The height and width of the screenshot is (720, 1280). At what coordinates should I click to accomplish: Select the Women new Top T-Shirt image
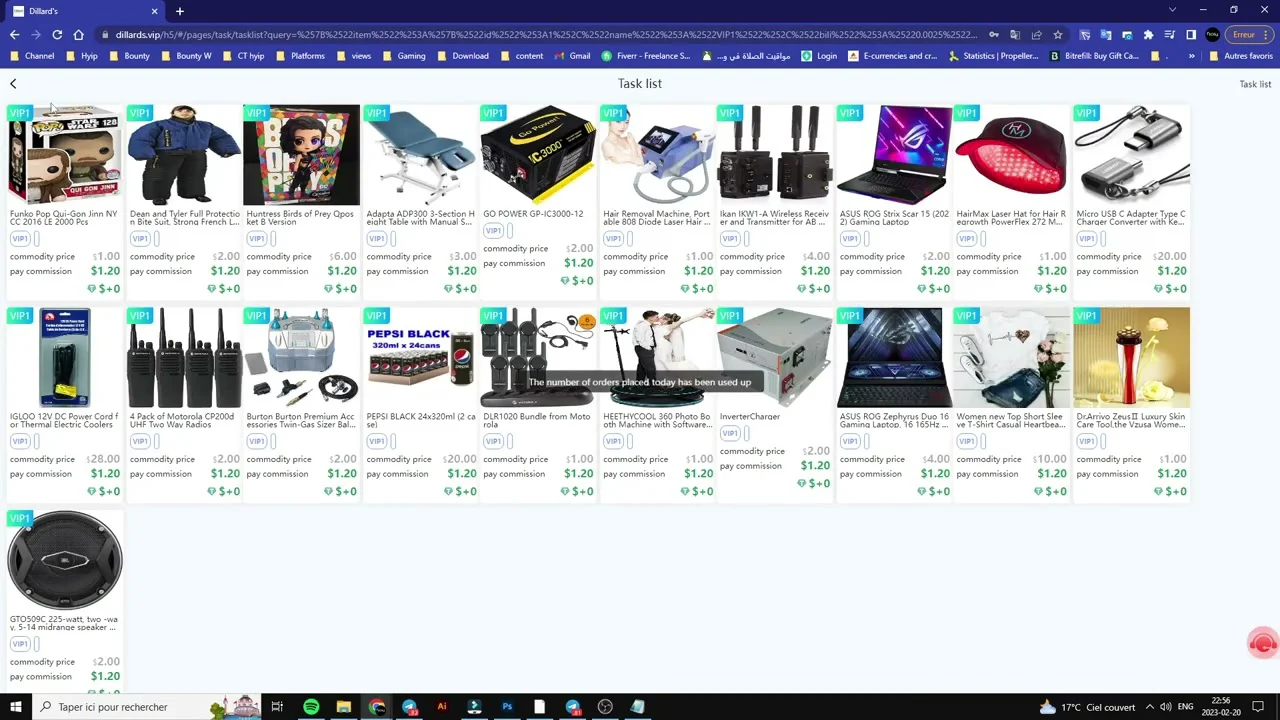click(1011, 358)
